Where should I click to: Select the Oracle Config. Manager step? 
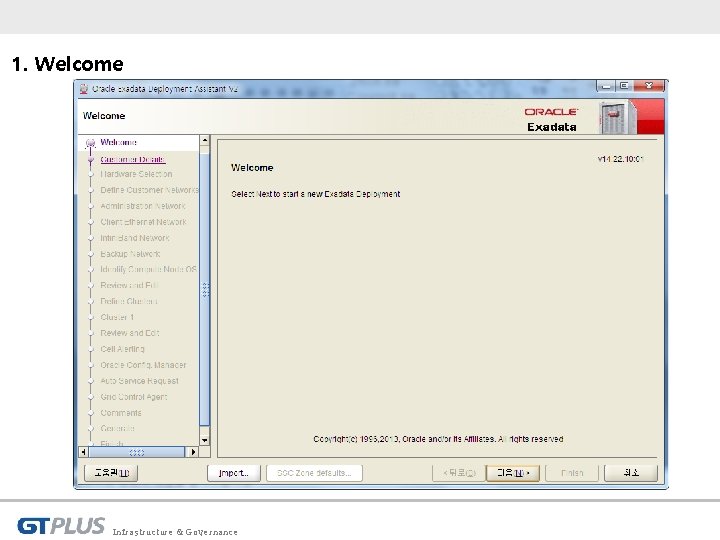(x=143, y=365)
